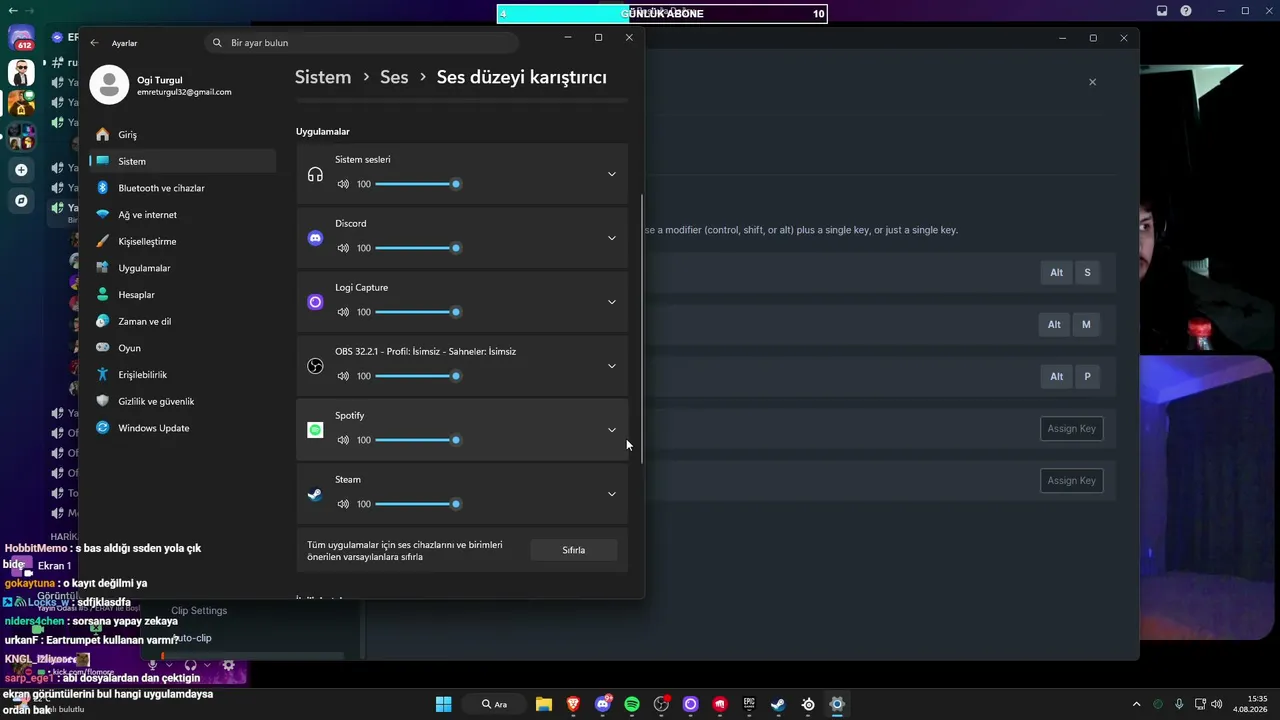Open Discord's Discover compass icon
Screen dimensions: 1280x720
tap(21, 200)
